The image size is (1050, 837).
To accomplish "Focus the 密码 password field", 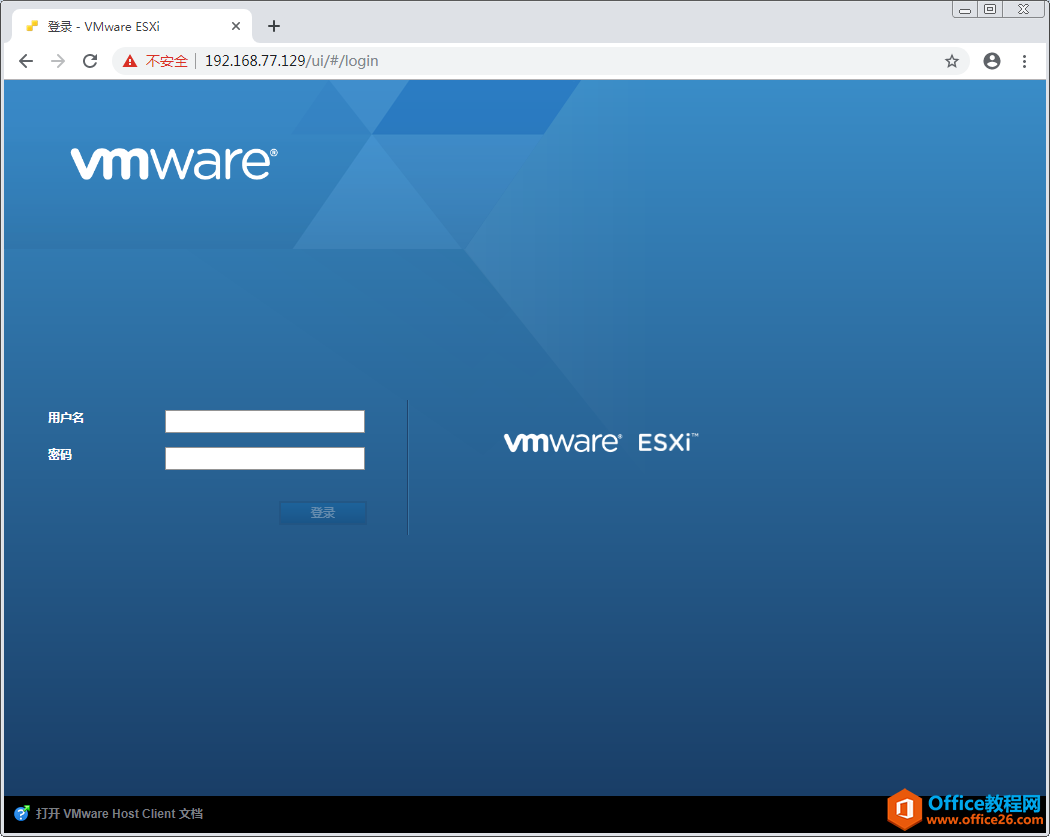I will tap(265, 458).
